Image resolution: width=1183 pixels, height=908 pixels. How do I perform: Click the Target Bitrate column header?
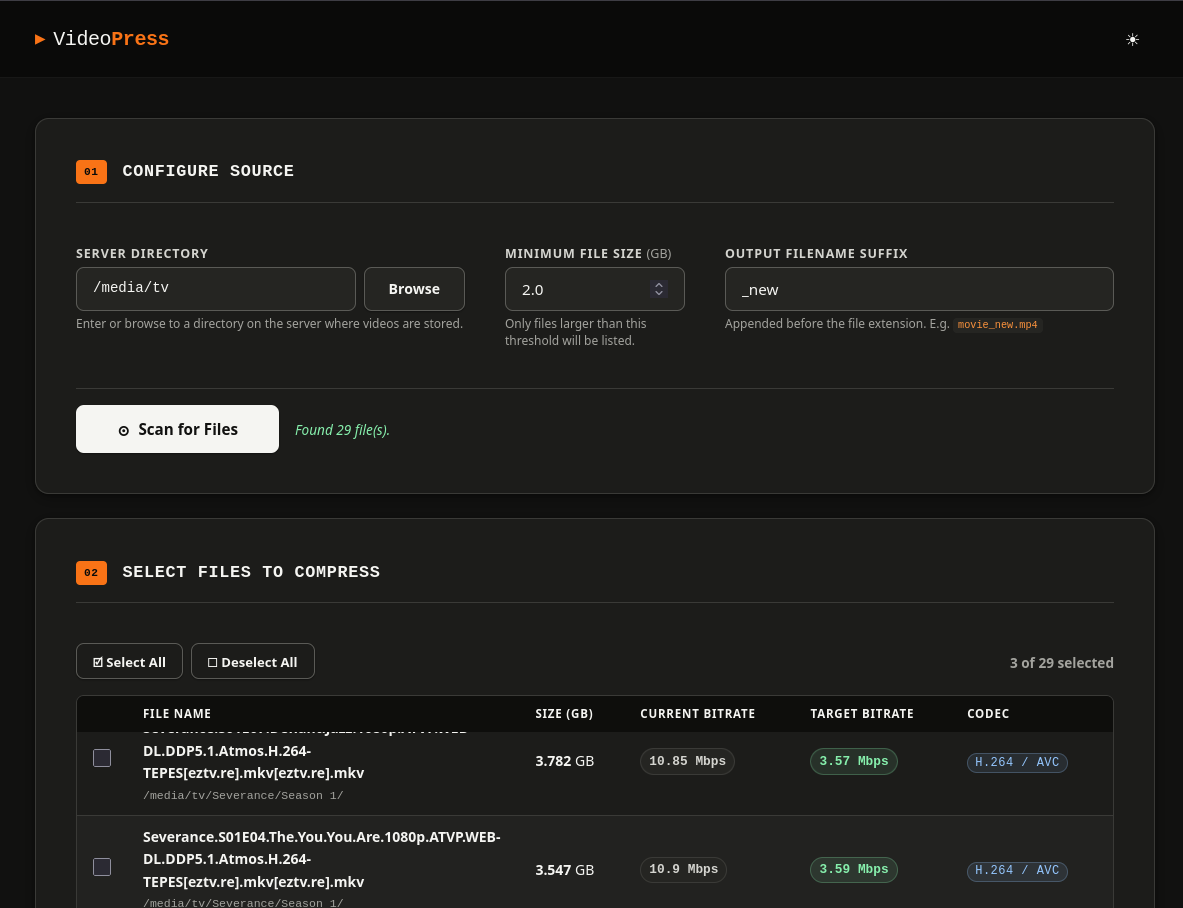pyautogui.click(x=861, y=714)
